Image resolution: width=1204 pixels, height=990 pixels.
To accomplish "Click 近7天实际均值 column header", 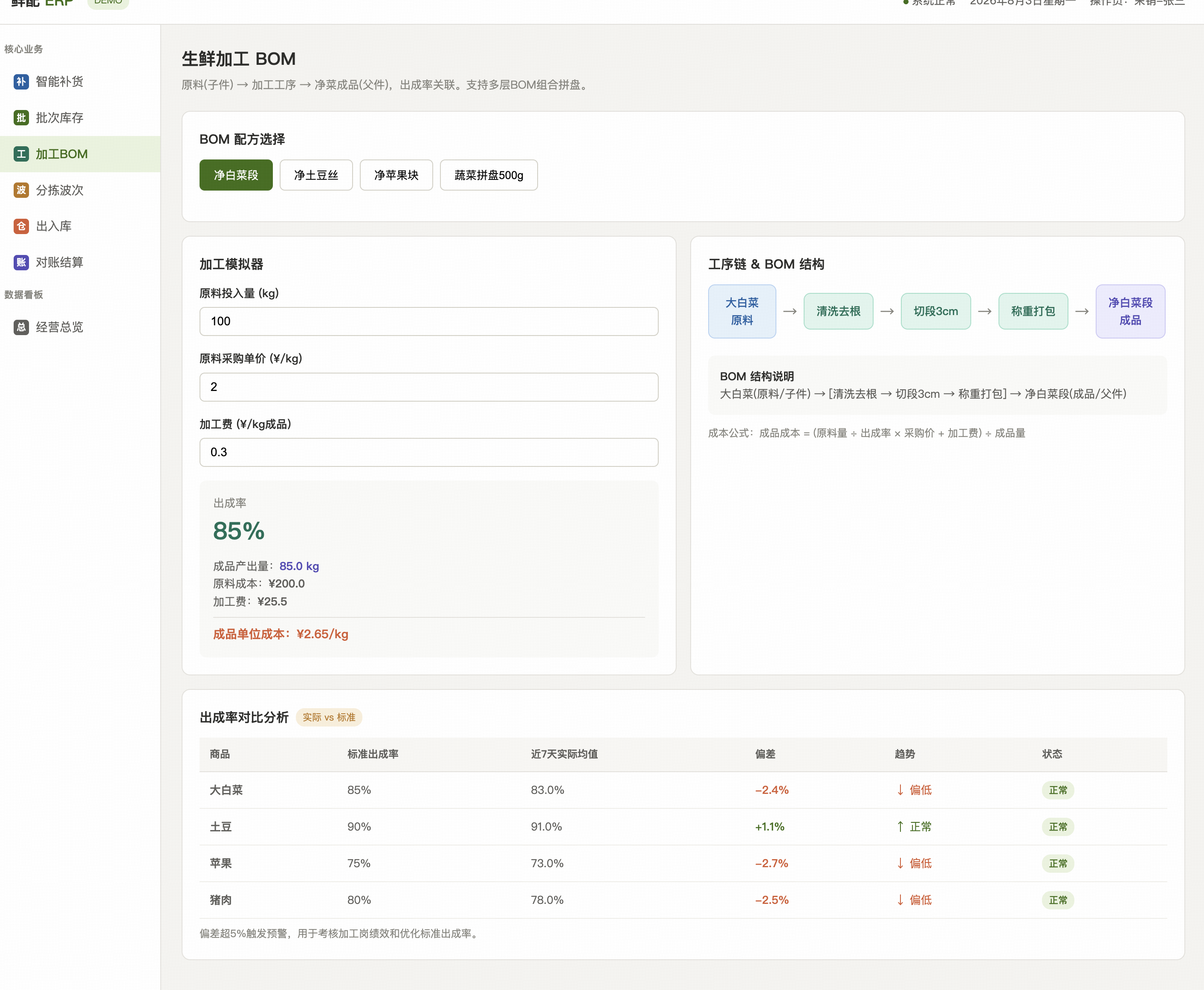I will pyautogui.click(x=564, y=755).
